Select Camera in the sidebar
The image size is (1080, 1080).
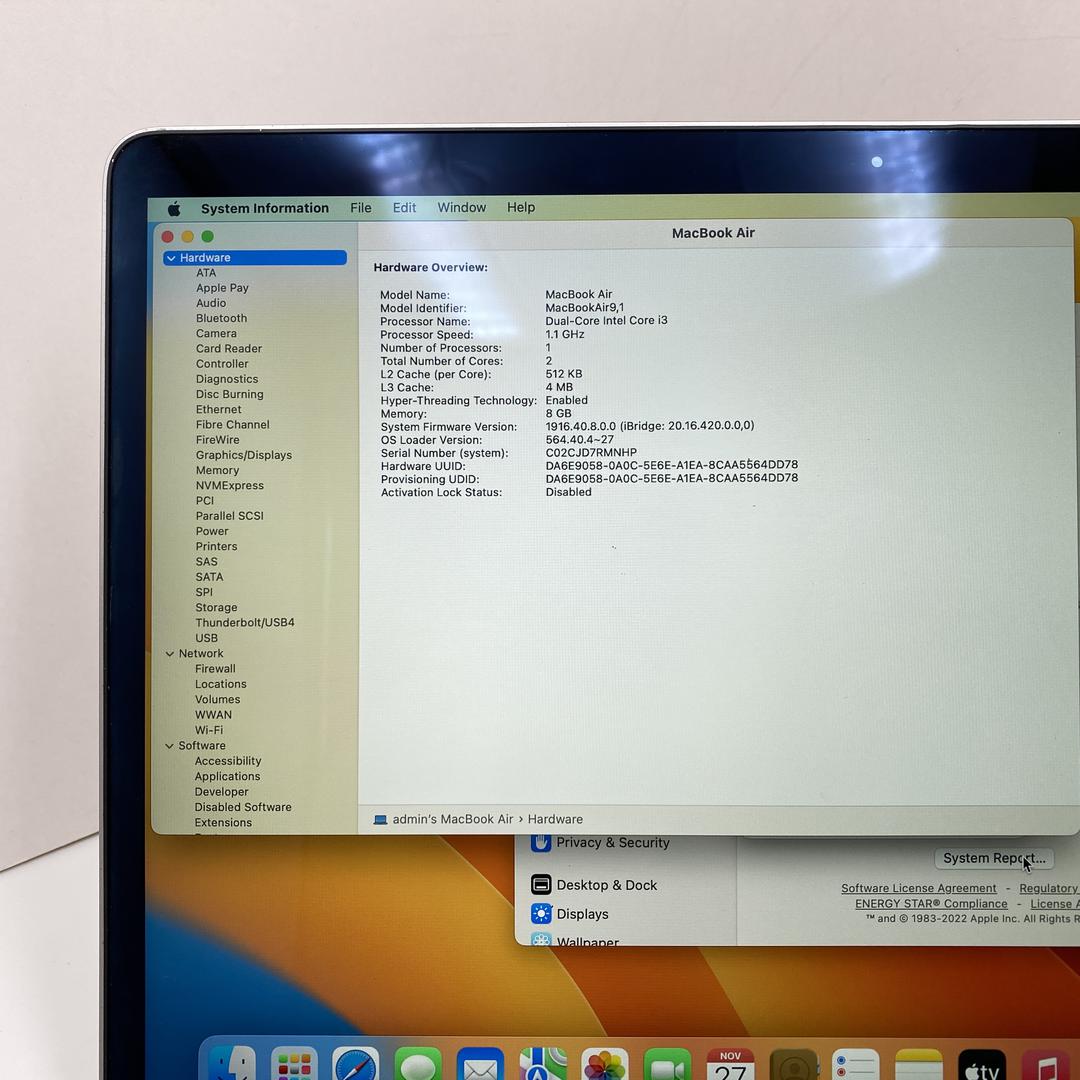[x=216, y=333]
